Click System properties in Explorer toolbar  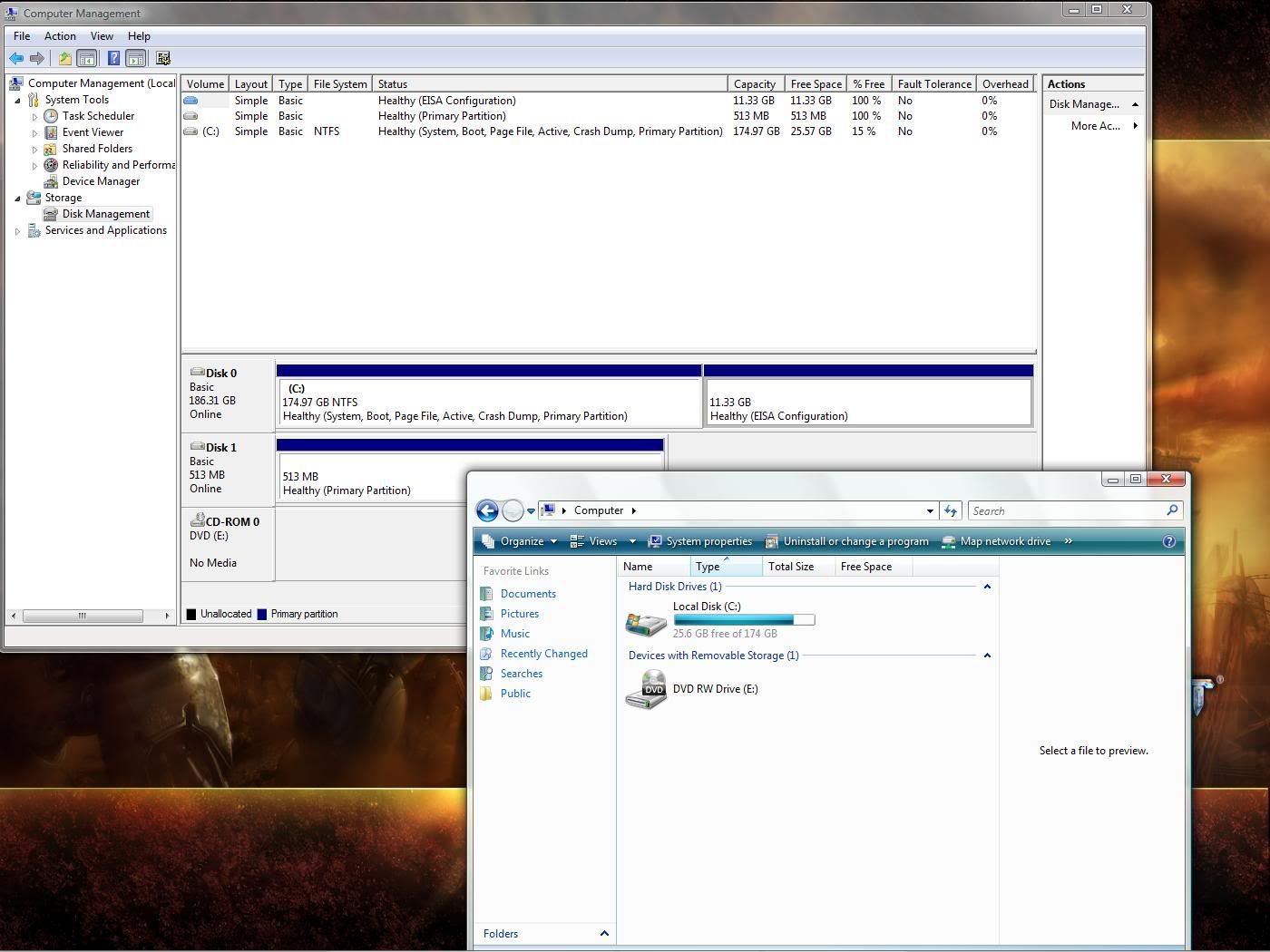pos(700,541)
